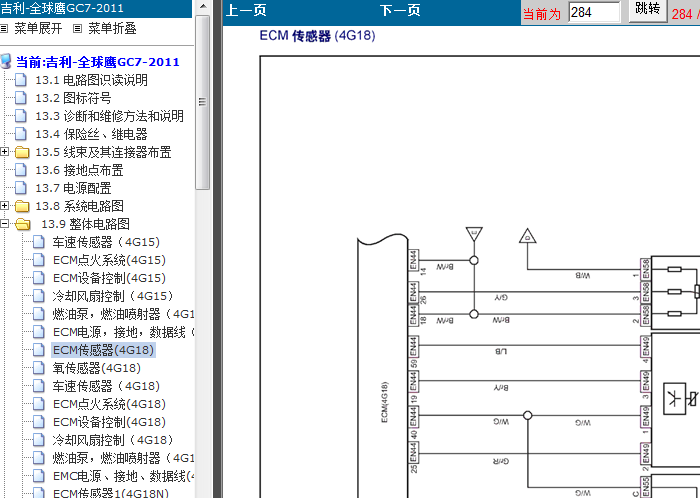700x498 pixels.
Task: Open 冷却风扇控制（4G15）diagram
Action: 112,296
